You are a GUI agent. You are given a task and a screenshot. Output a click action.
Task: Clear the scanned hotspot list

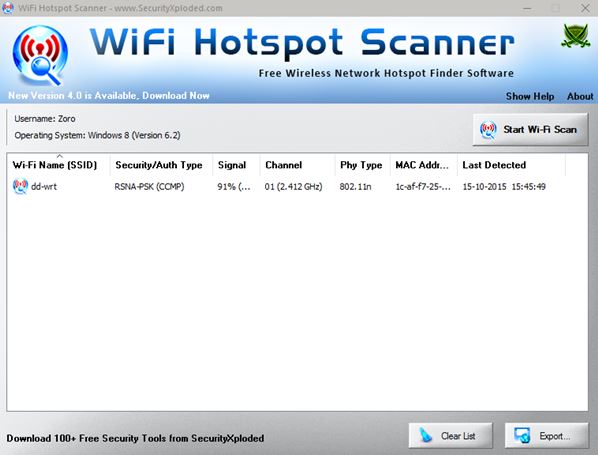(x=450, y=436)
